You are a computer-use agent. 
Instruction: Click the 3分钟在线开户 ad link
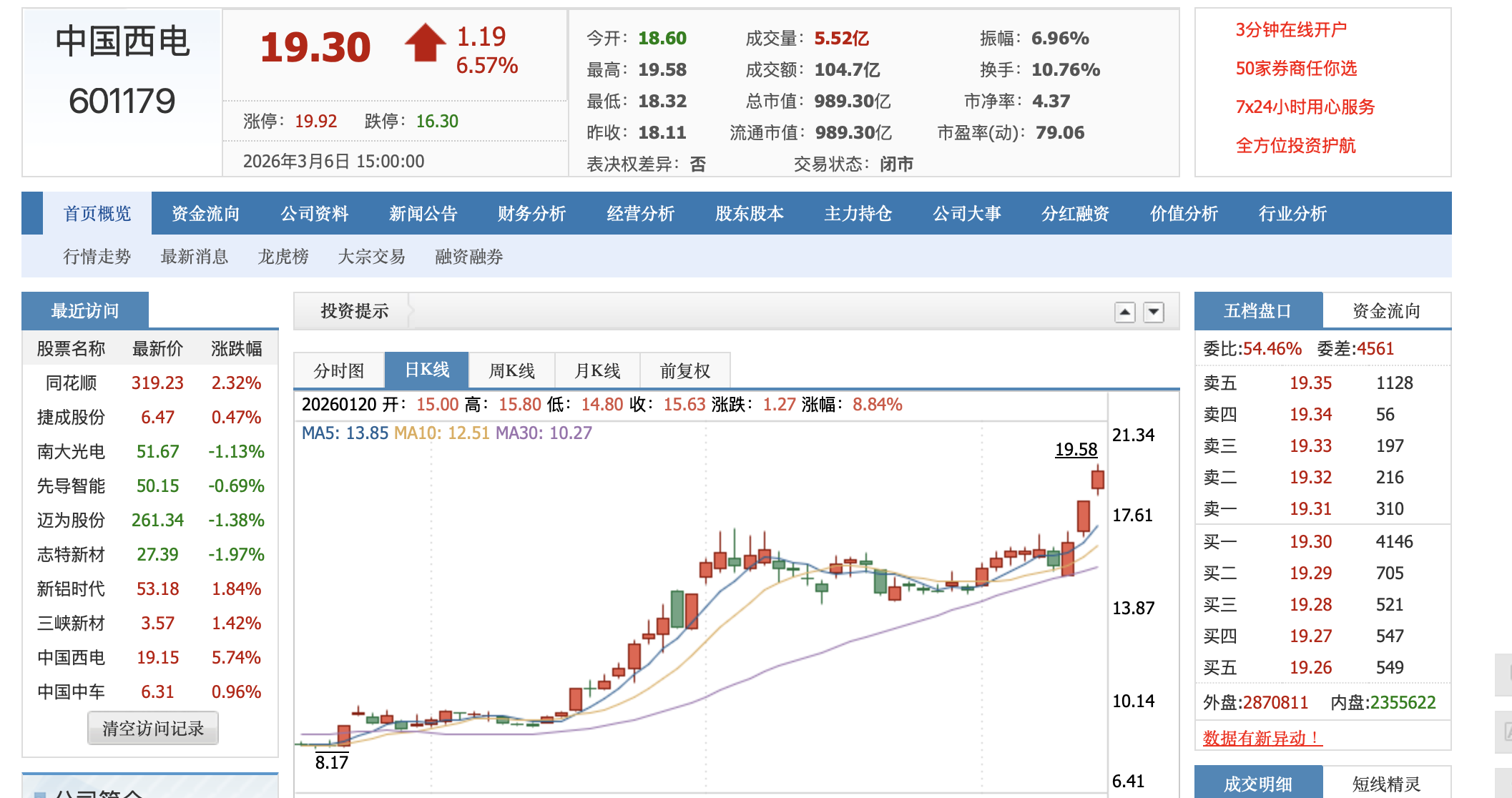[1291, 29]
